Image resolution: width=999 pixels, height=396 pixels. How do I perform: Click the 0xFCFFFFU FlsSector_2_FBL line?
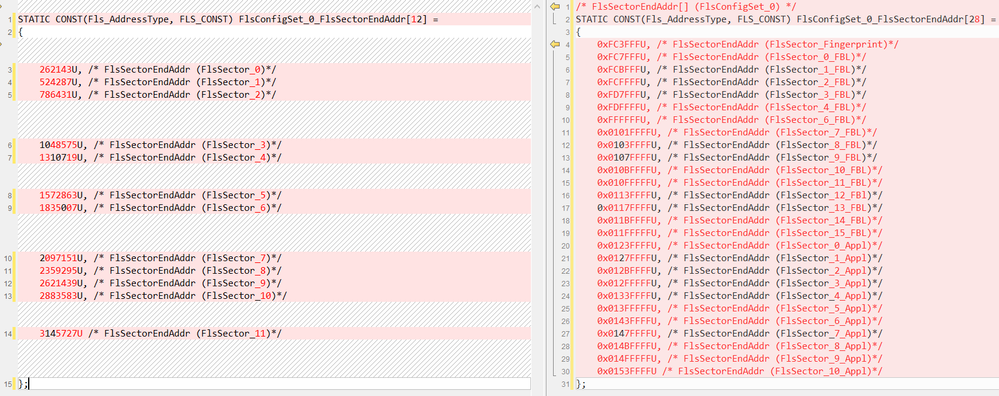[787, 82]
